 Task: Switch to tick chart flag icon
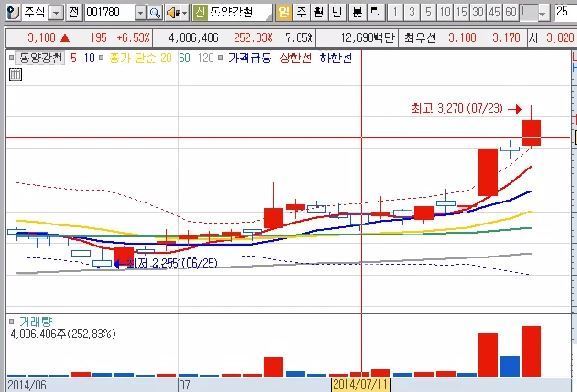(376, 13)
